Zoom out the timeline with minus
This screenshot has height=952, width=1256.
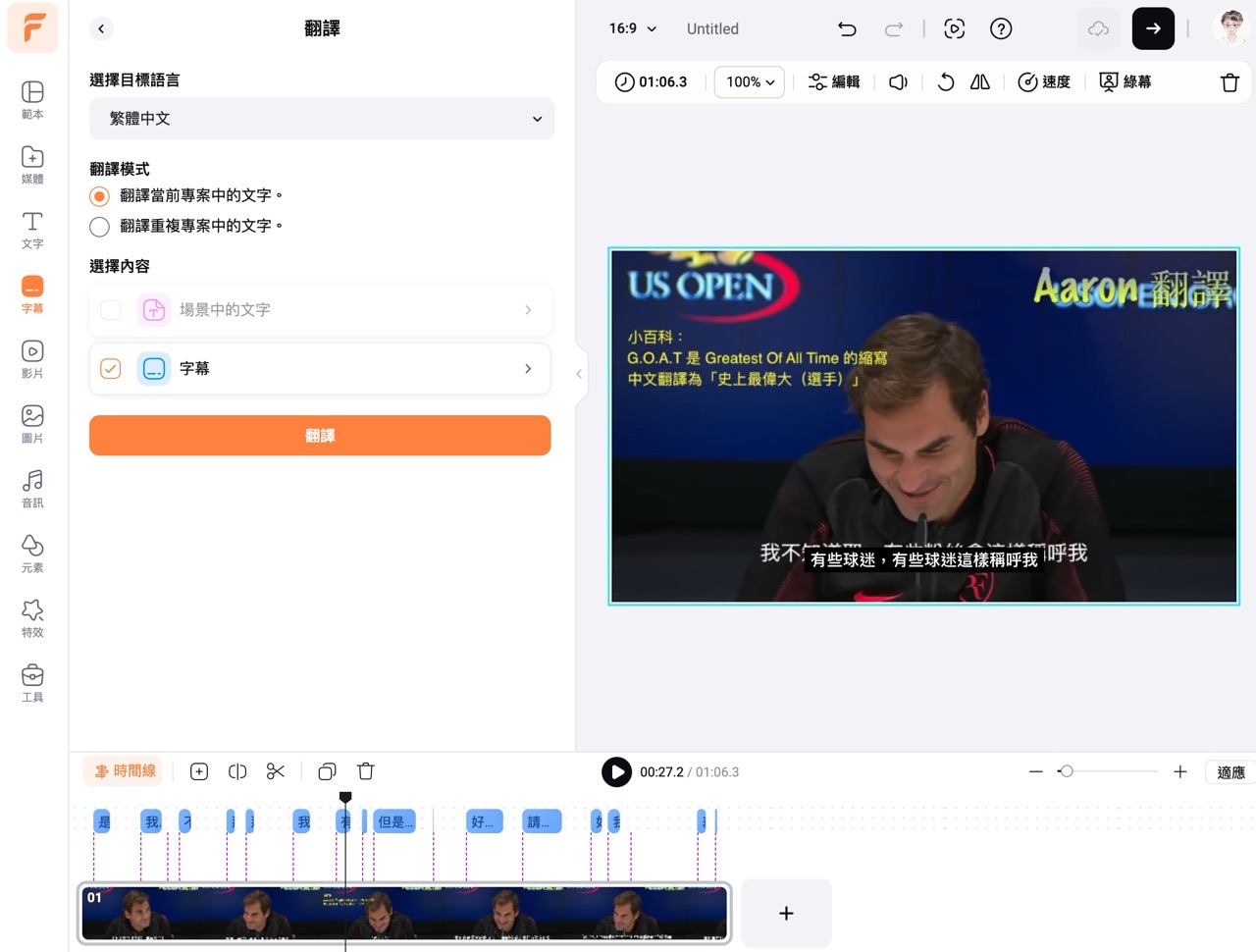coord(1036,772)
